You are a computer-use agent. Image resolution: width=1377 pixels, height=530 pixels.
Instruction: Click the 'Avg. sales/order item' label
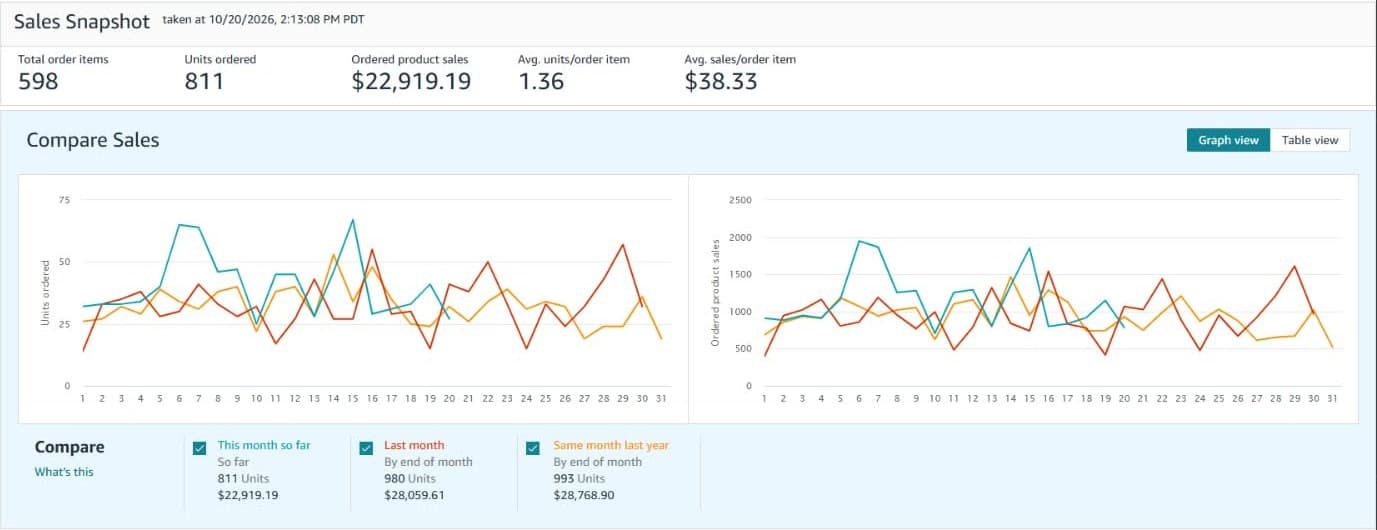[x=740, y=59]
